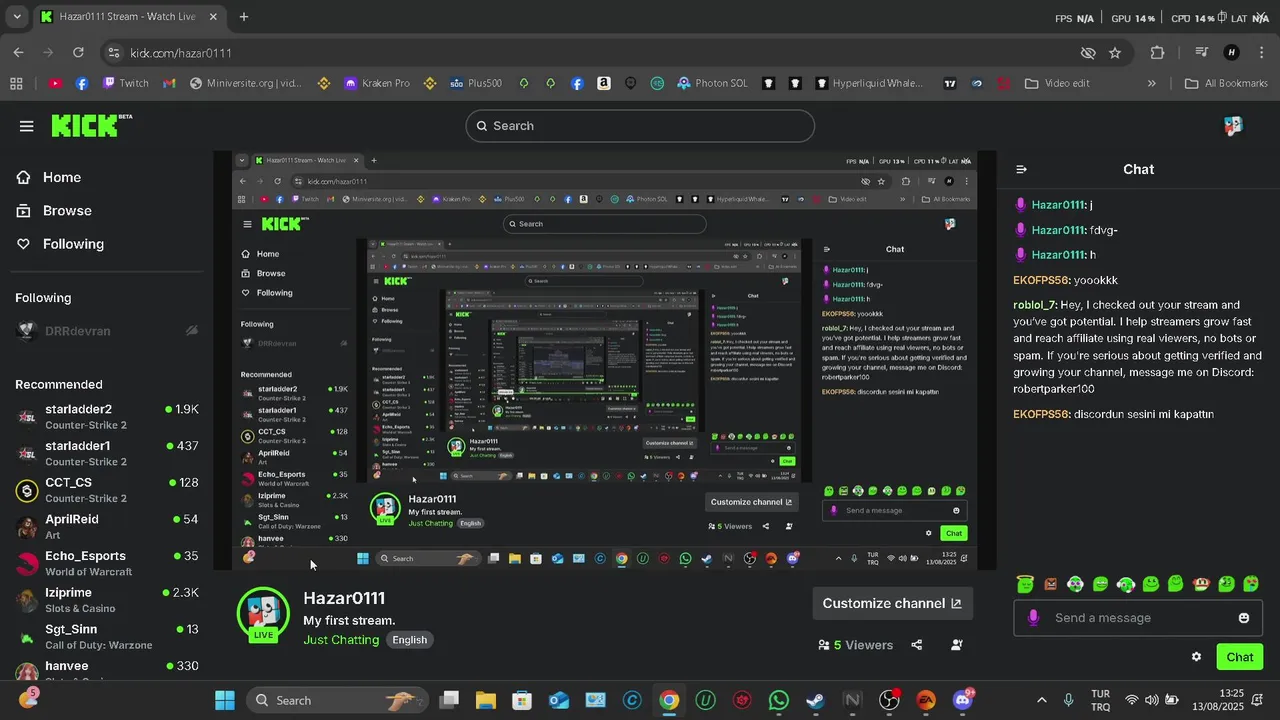Open the Photon SOL bookmark

click(x=712, y=84)
